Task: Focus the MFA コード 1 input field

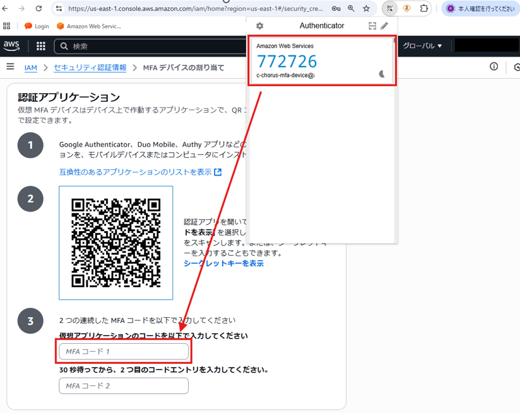Action: coord(124,351)
